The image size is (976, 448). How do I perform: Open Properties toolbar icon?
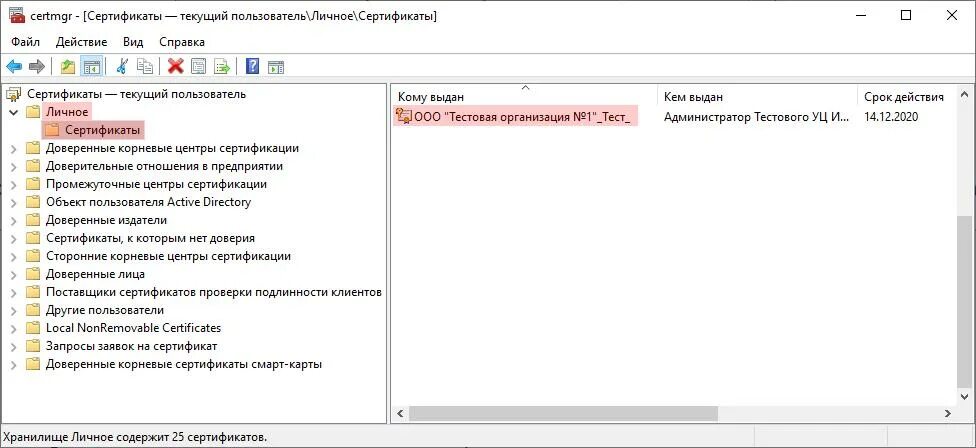[x=198, y=66]
